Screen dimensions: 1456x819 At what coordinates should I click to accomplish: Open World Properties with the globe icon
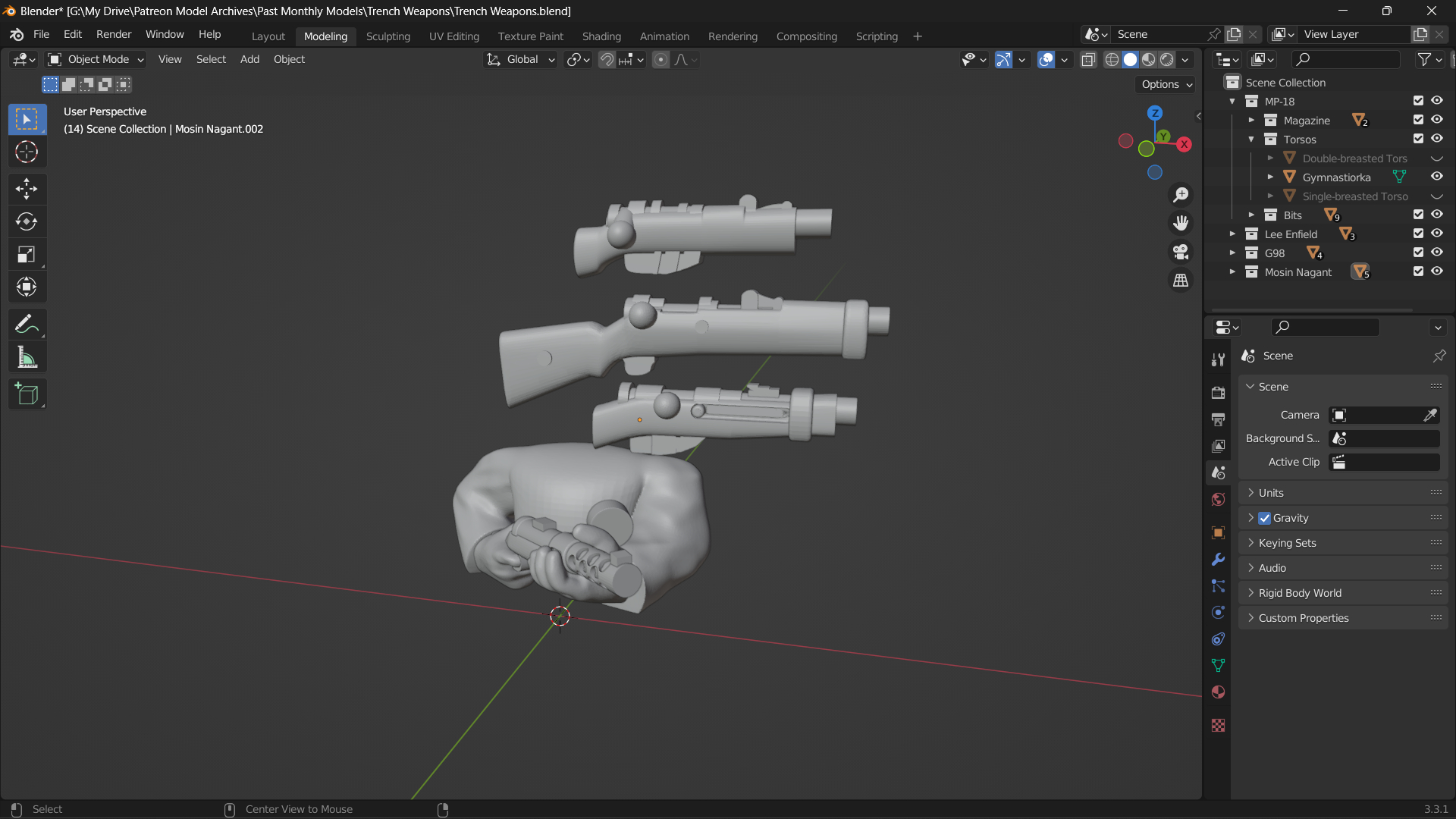click(x=1218, y=499)
